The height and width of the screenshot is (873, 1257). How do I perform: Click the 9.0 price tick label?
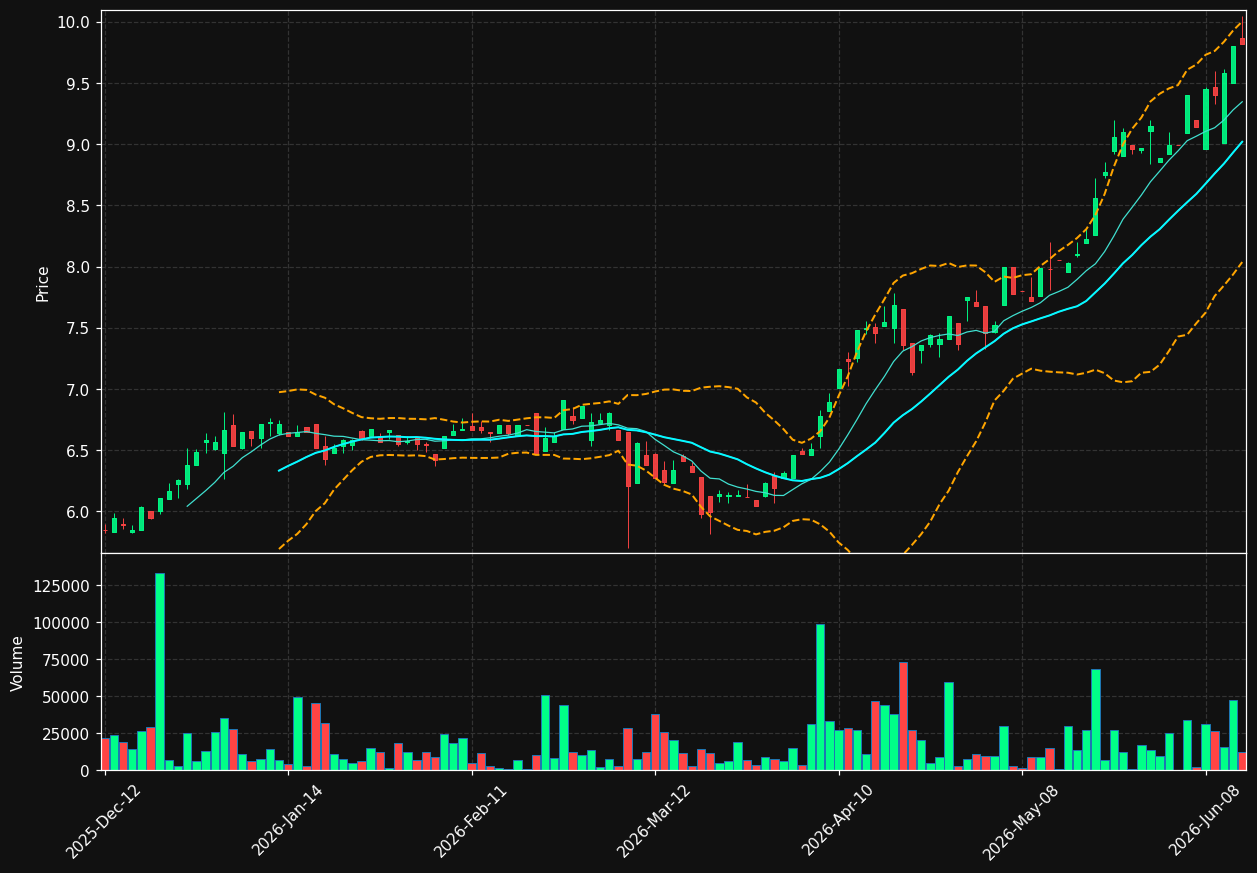point(78,145)
